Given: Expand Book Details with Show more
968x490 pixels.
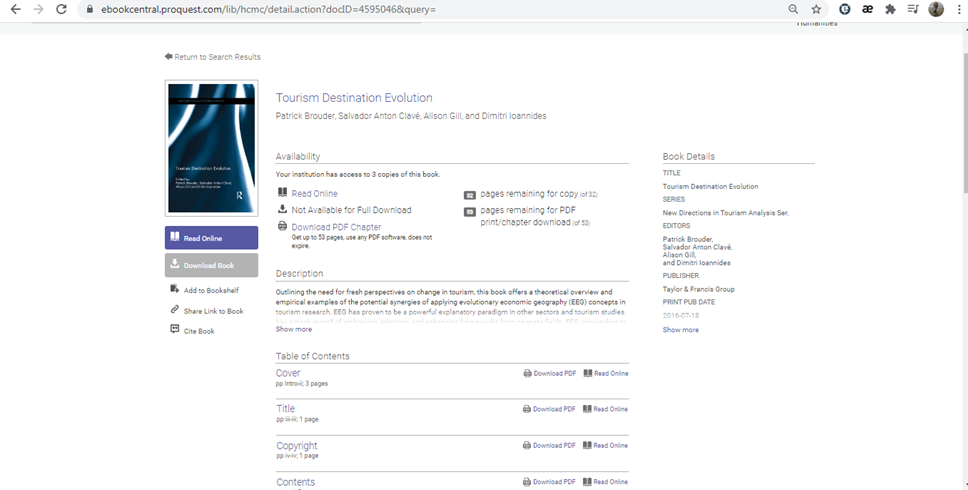Looking at the screenshot, I should (681, 330).
